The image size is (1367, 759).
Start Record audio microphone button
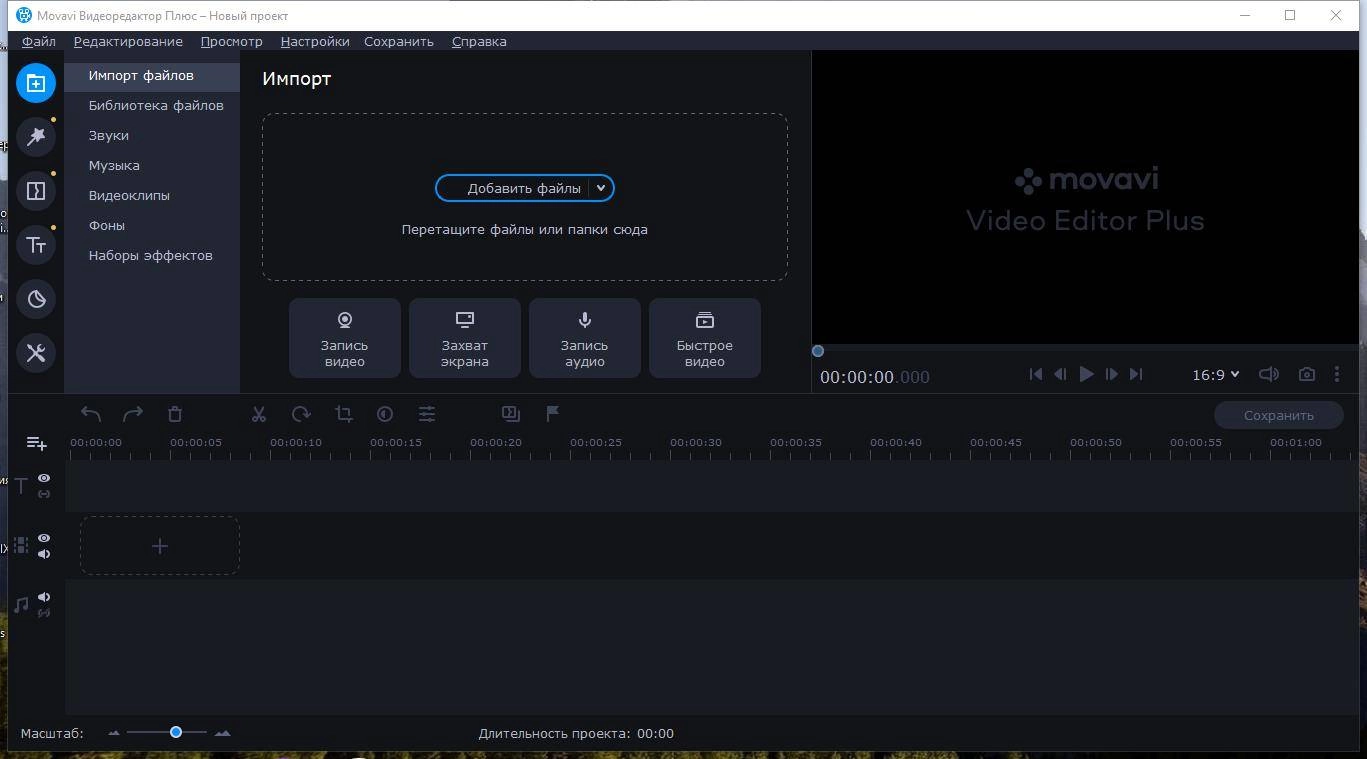point(585,338)
